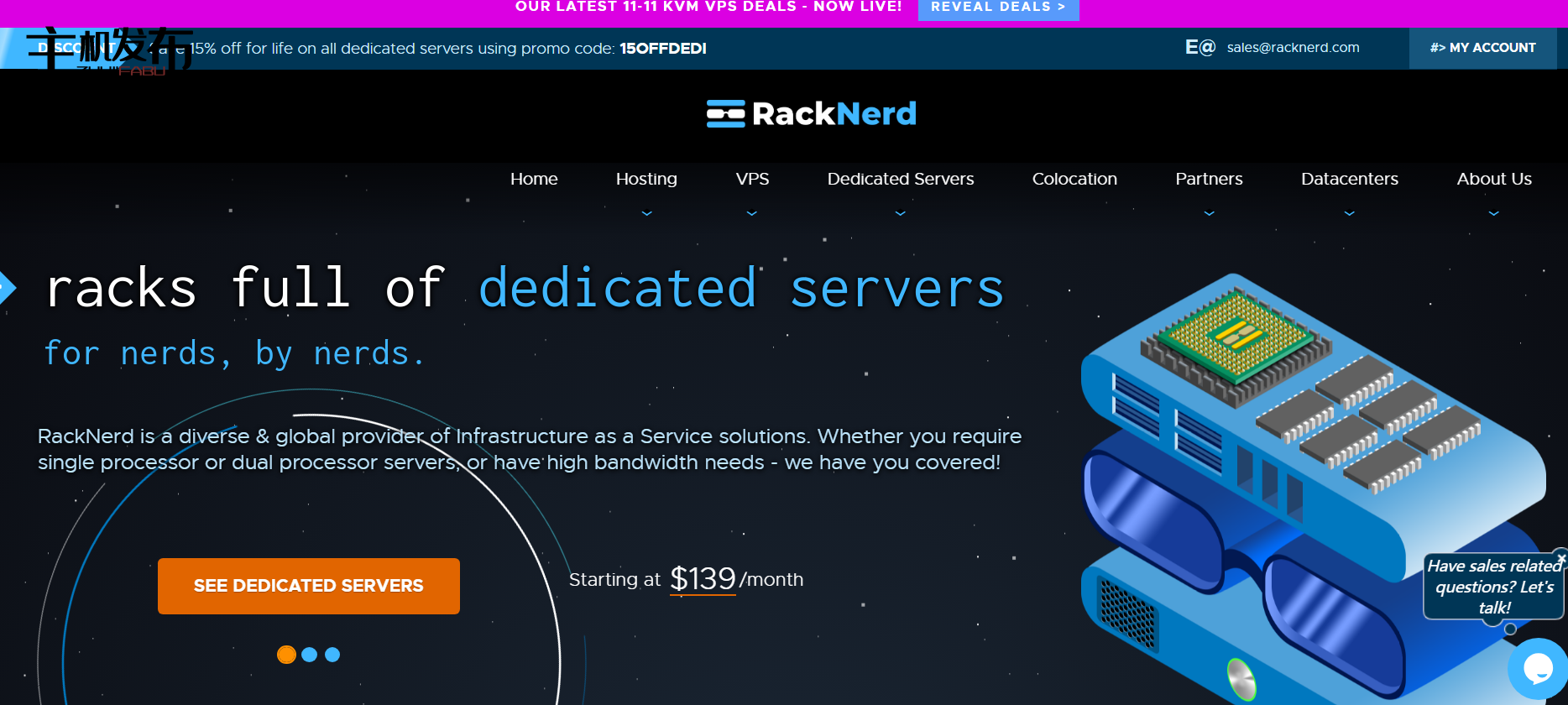Expand the Hosting menu chevron

point(646,213)
